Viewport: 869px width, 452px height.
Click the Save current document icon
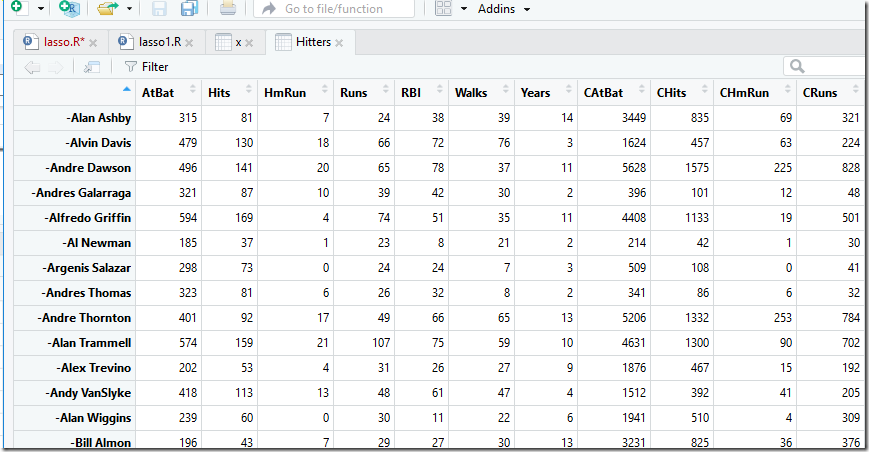(x=159, y=8)
